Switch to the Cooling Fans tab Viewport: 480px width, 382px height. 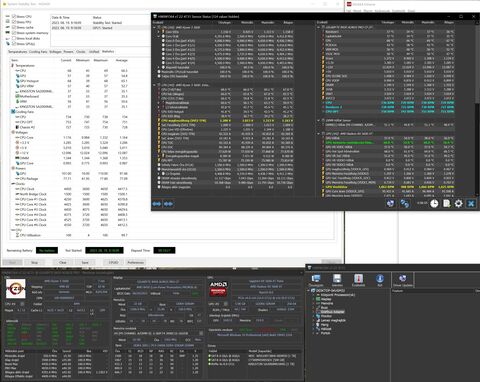pos(38,52)
